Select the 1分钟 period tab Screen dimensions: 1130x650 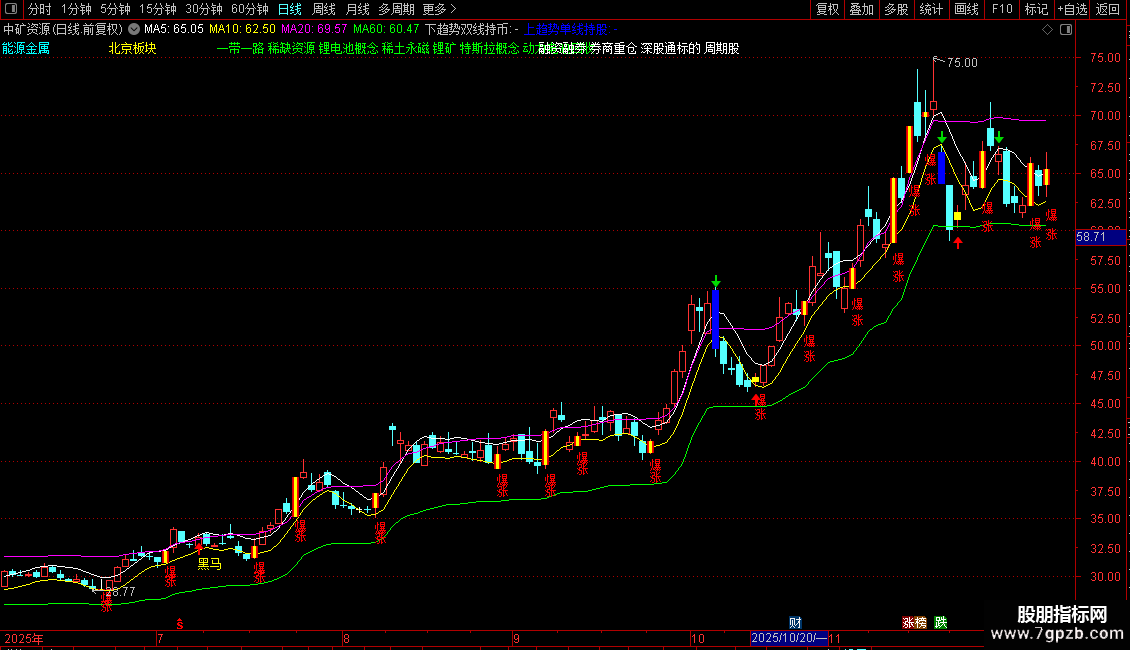click(76, 9)
